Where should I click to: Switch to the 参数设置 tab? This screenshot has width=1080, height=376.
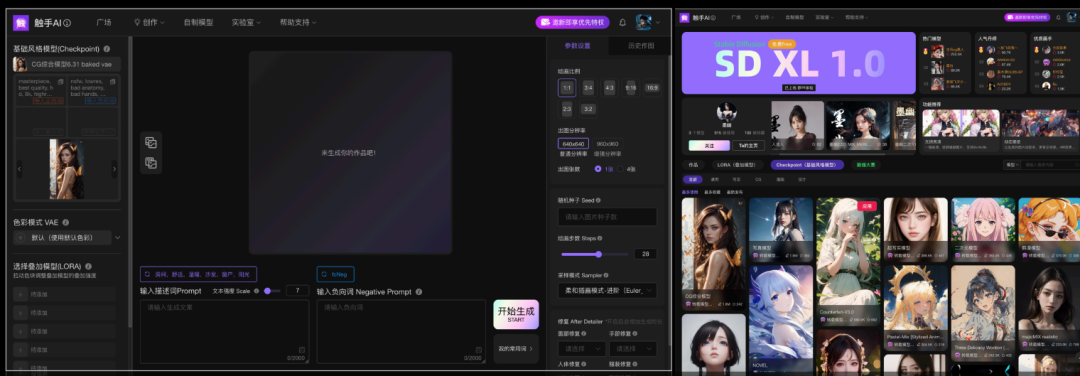[x=578, y=46]
